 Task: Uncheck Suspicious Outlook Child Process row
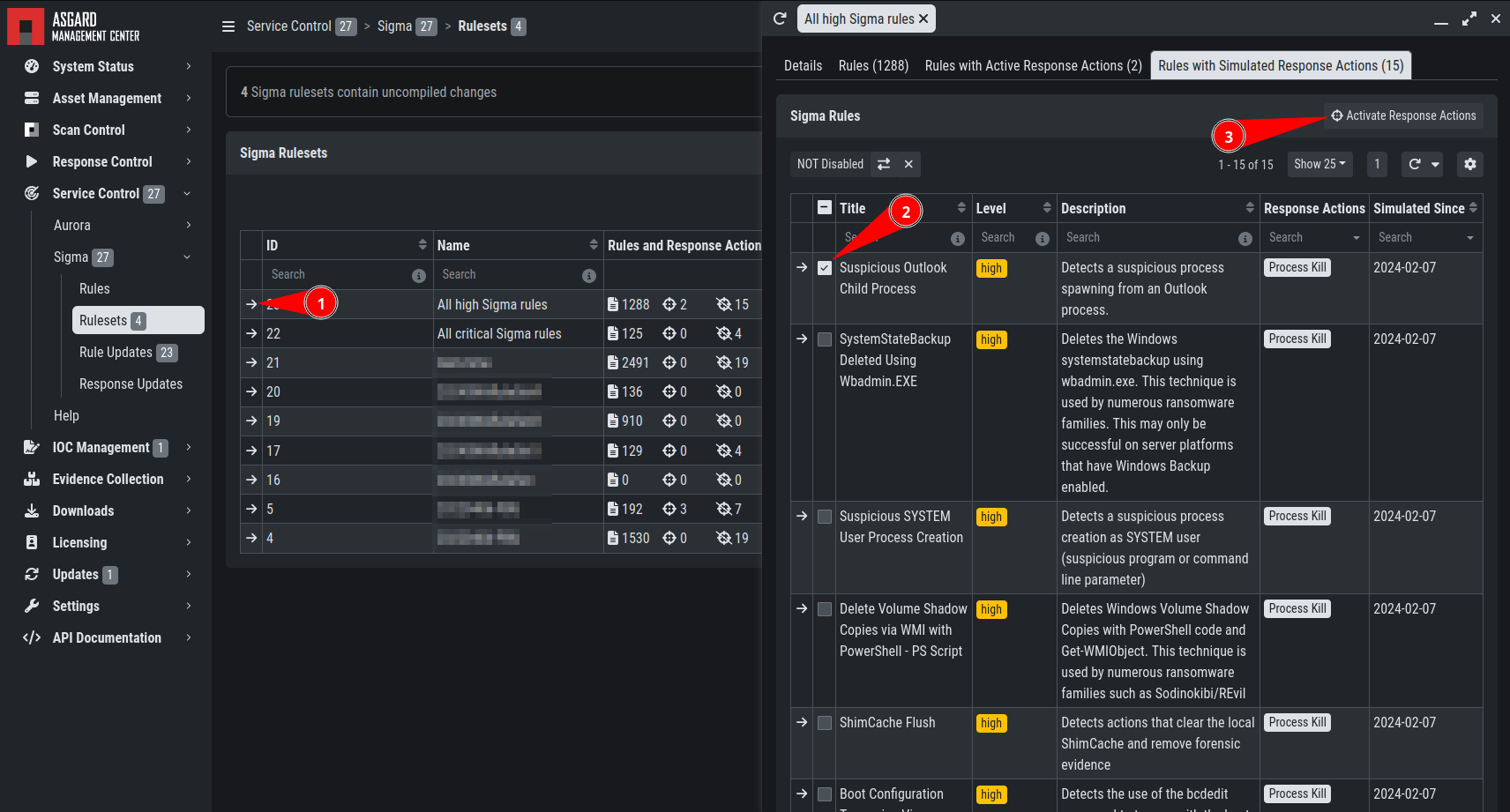825,268
